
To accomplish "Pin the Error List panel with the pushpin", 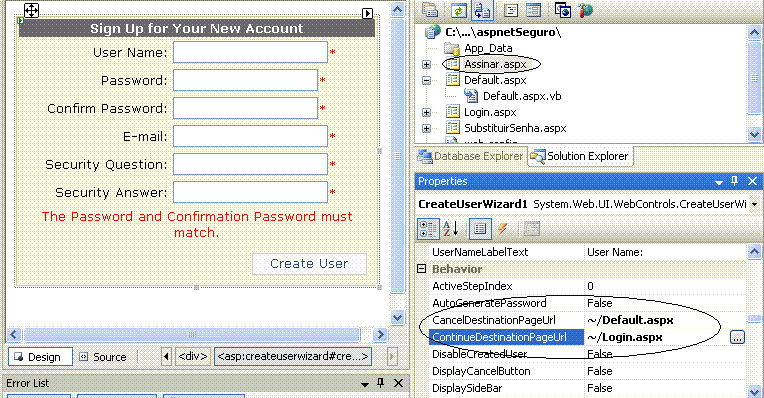I will (x=381, y=383).
